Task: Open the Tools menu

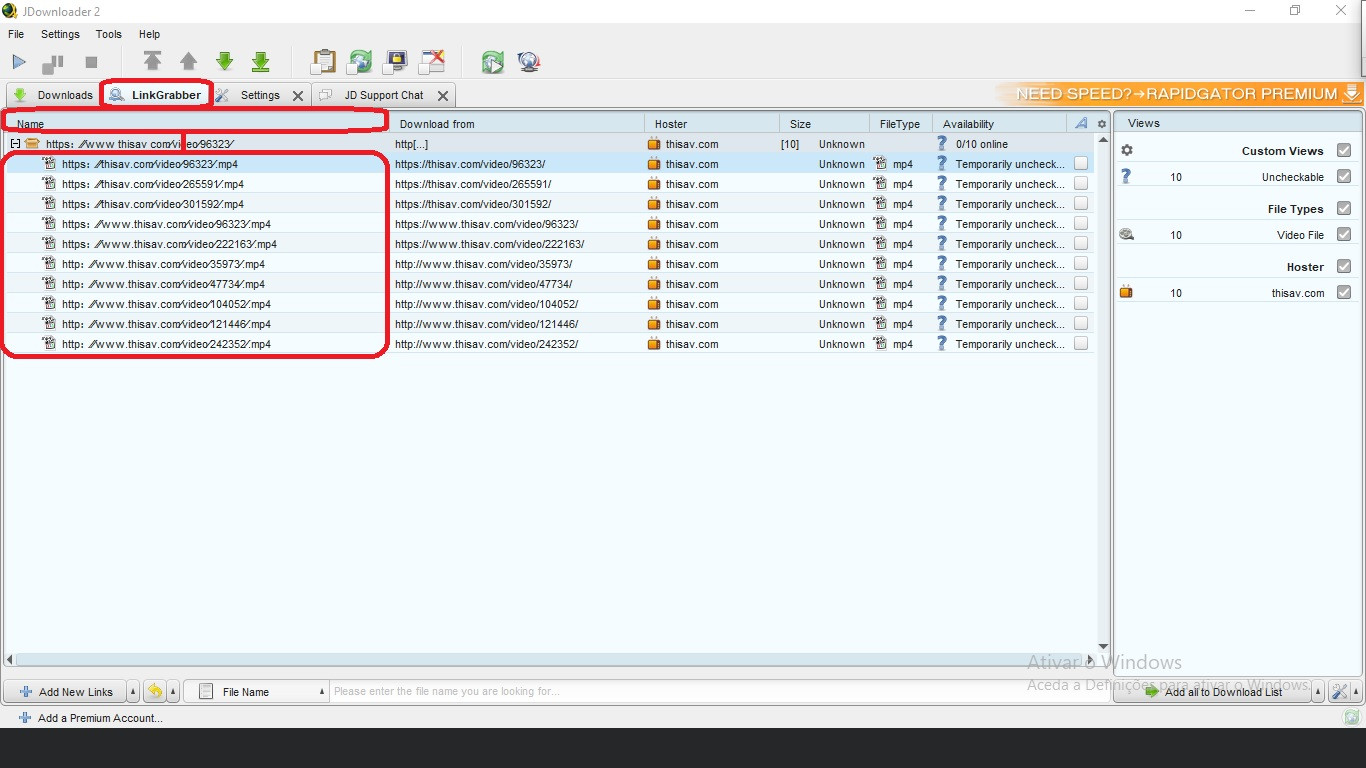Action: (109, 34)
